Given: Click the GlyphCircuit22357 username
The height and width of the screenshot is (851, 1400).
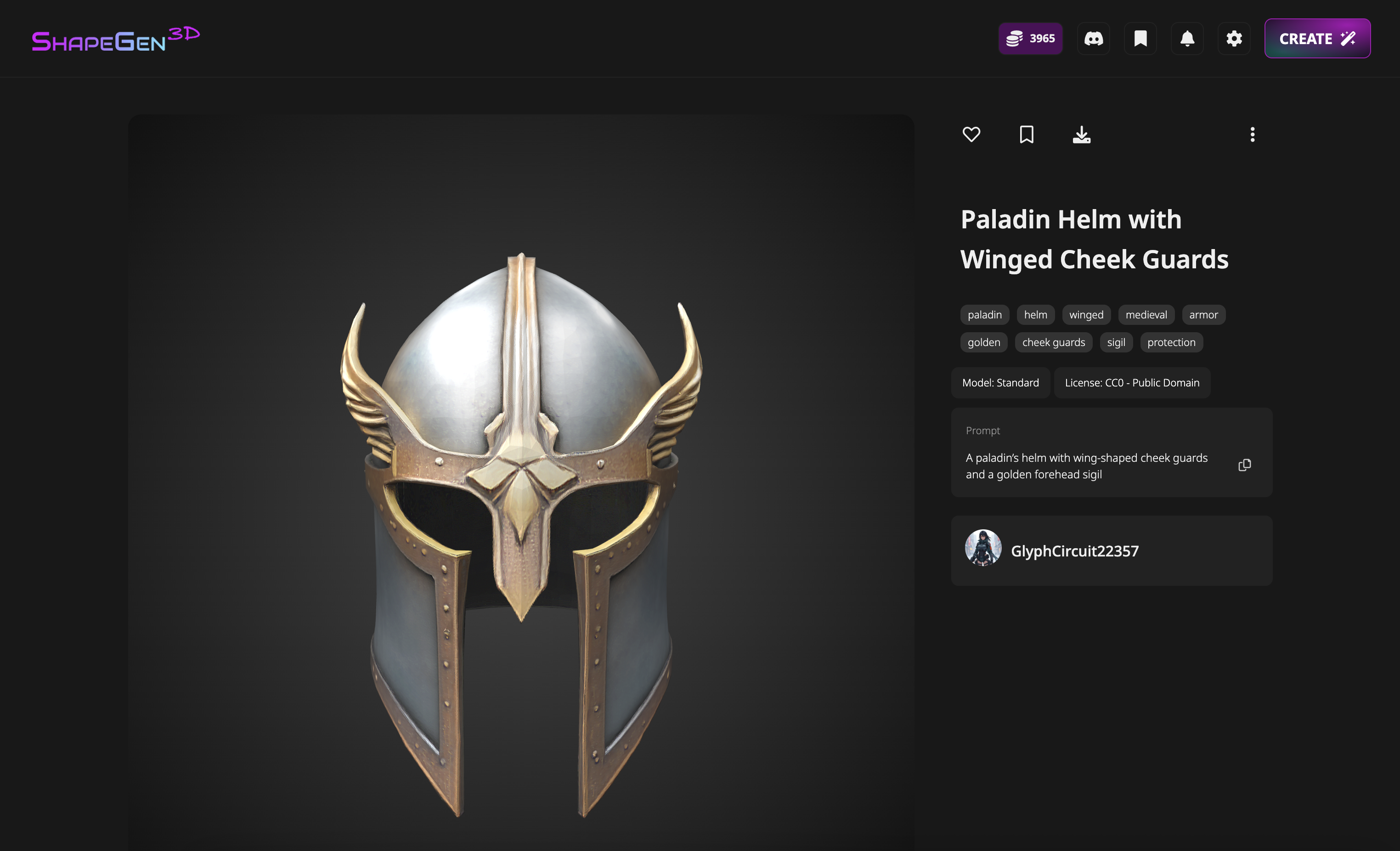Looking at the screenshot, I should (1074, 551).
